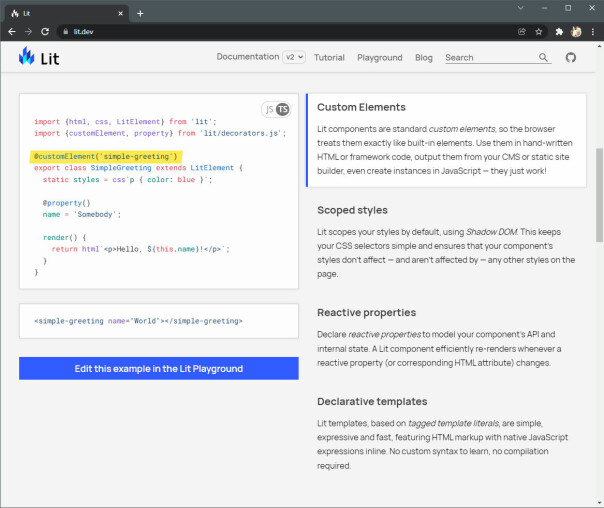Click the name = 'Somebody' line

click(x=82, y=215)
